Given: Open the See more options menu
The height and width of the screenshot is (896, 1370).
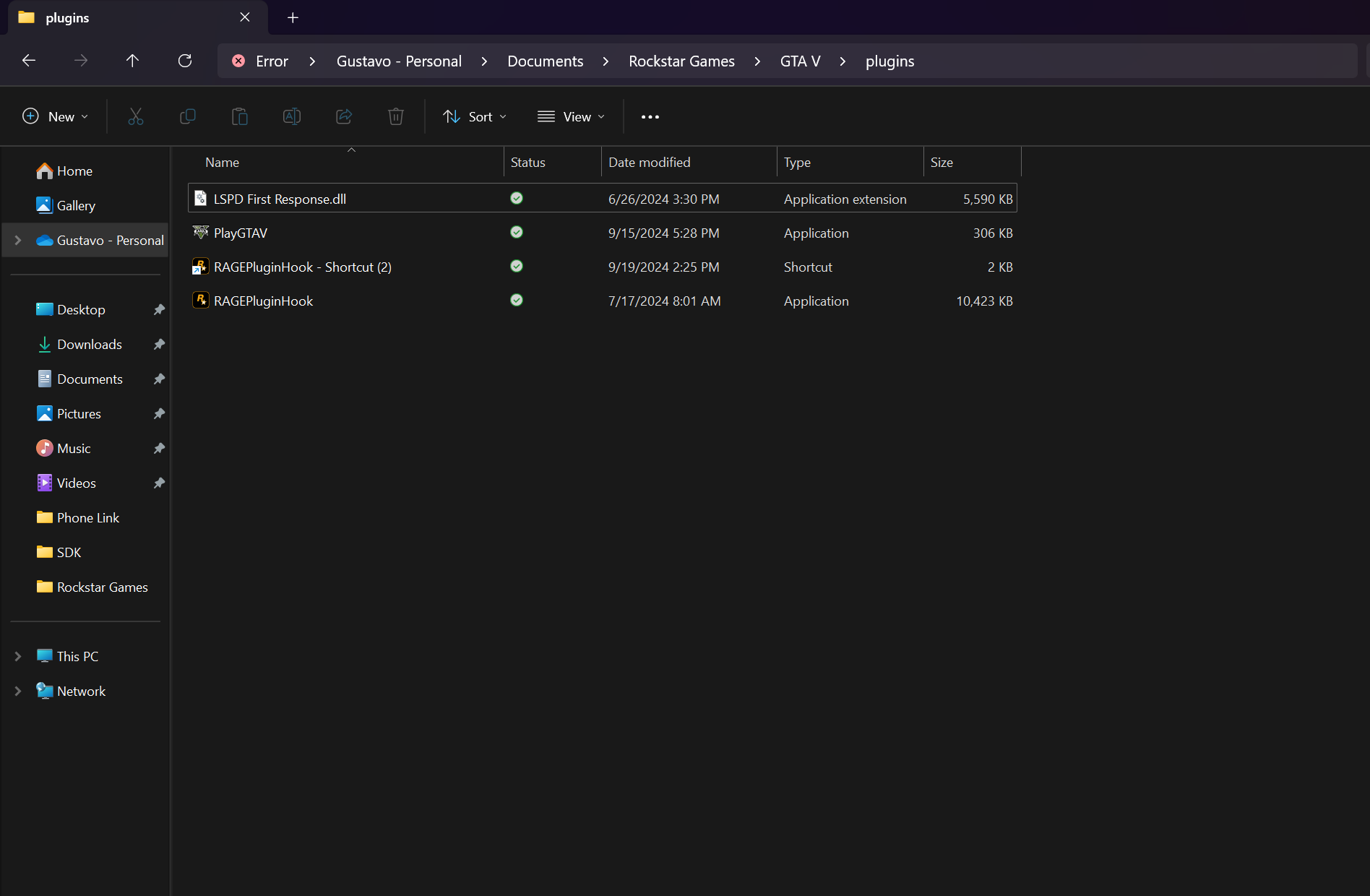Looking at the screenshot, I should tap(650, 116).
